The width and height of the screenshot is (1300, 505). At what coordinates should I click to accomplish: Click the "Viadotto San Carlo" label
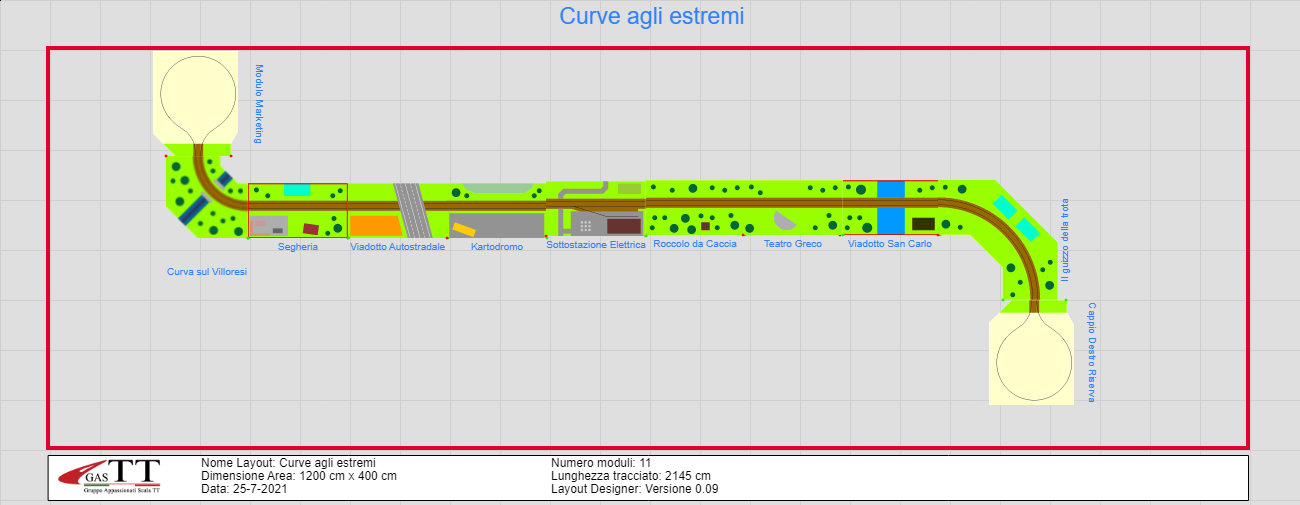click(x=890, y=244)
